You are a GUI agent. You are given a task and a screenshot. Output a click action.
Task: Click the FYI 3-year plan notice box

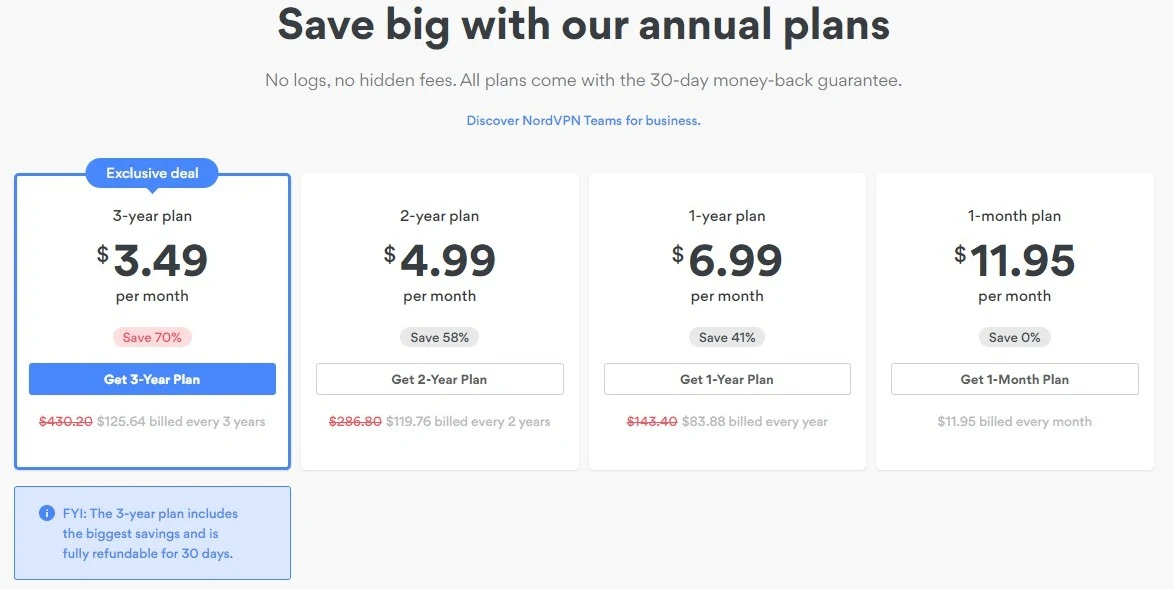tap(152, 533)
